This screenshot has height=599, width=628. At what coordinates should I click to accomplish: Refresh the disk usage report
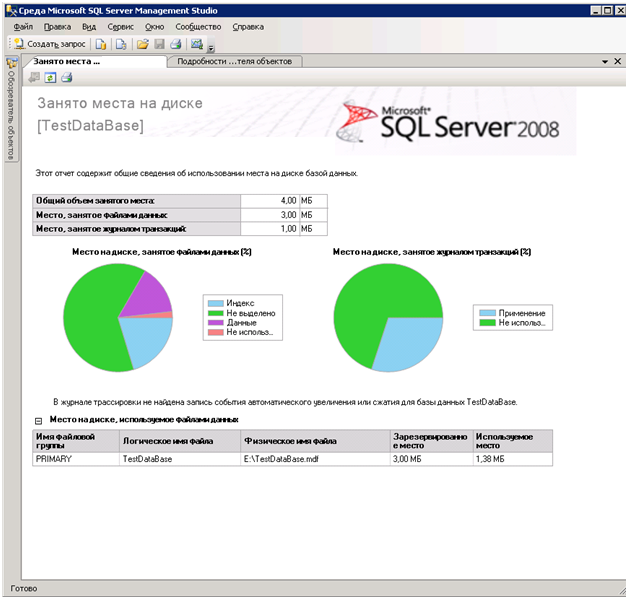[x=50, y=77]
